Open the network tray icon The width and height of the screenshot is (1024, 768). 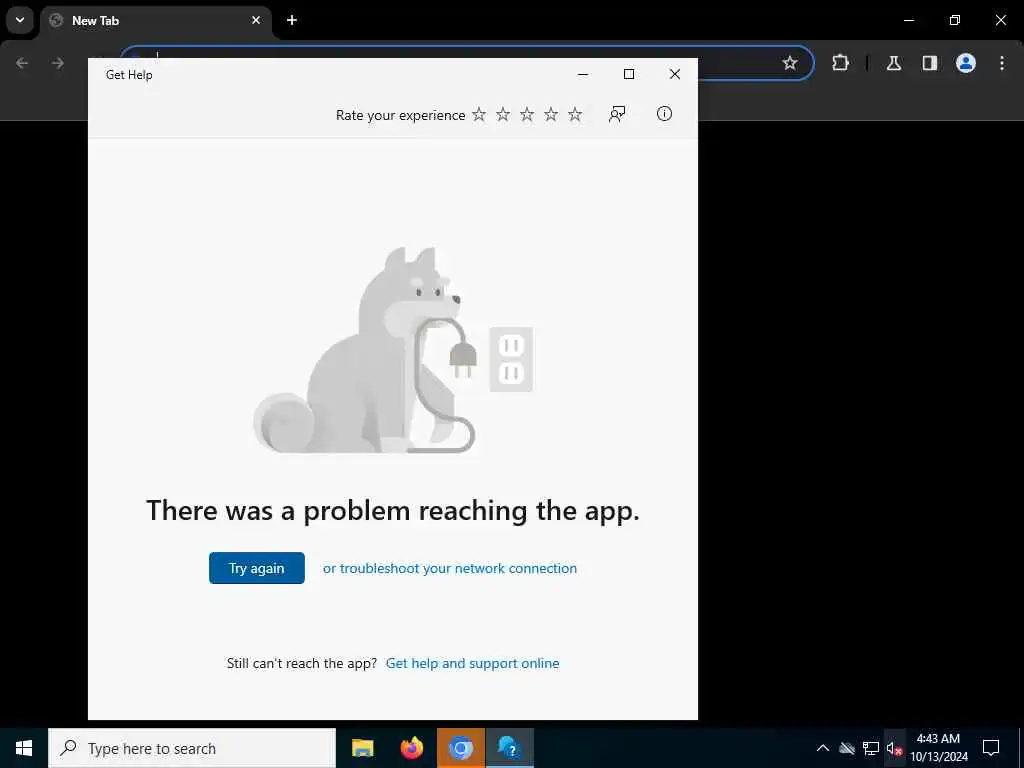871,748
